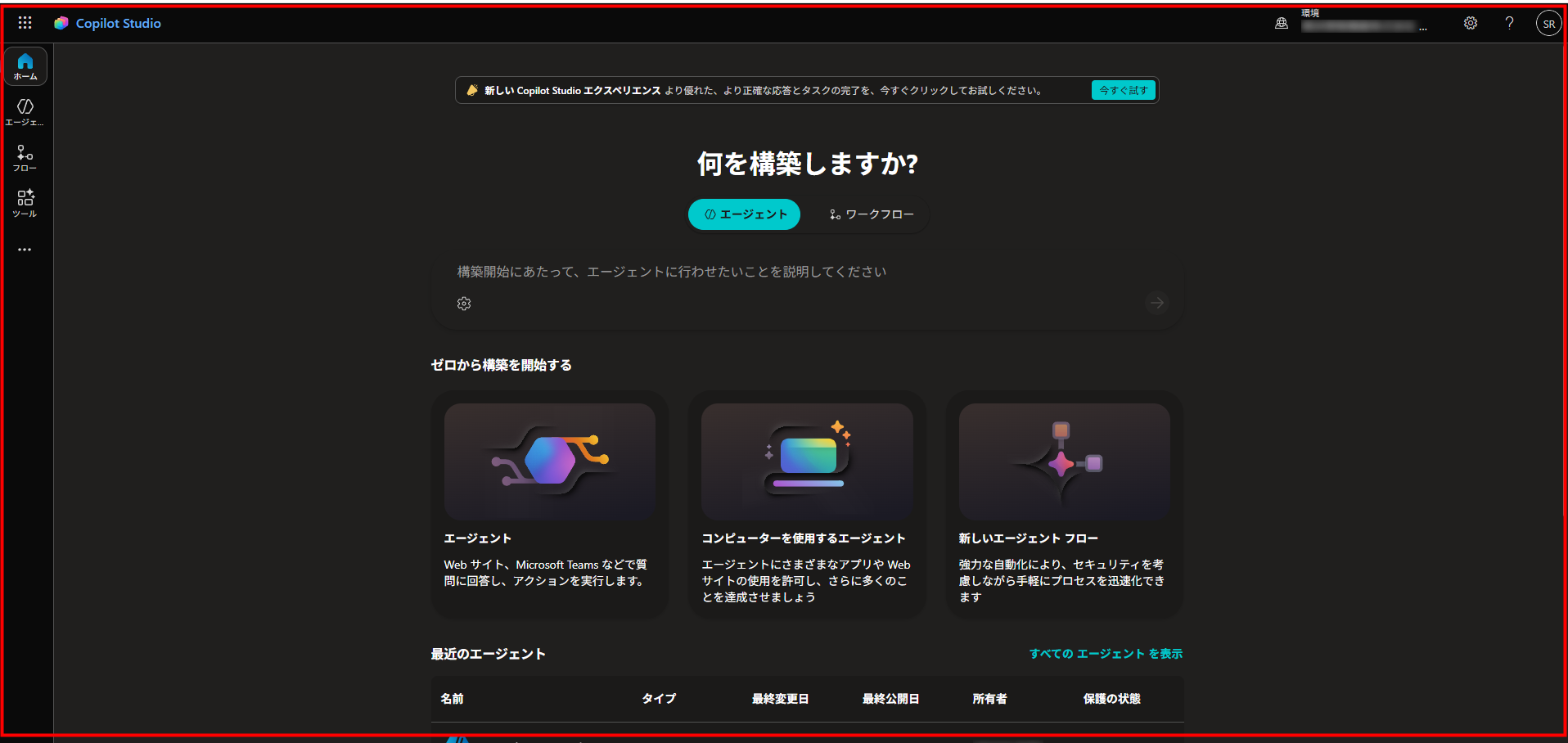Click コンピューターを使用するエージェント card title
The width and height of the screenshot is (1568, 743).
(x=804, y=538)
